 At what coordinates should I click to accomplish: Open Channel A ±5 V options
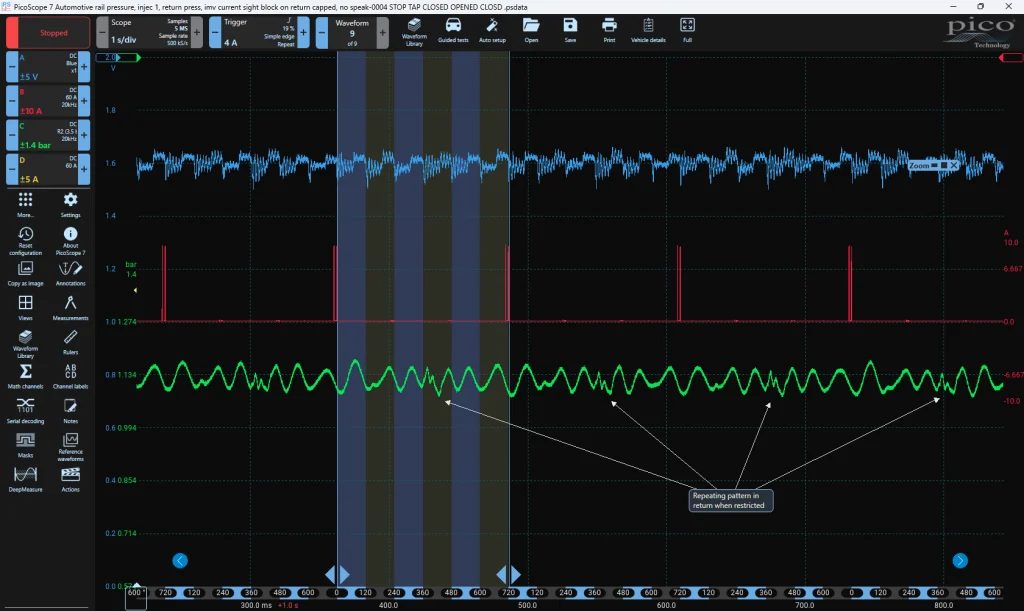(48, 67)
